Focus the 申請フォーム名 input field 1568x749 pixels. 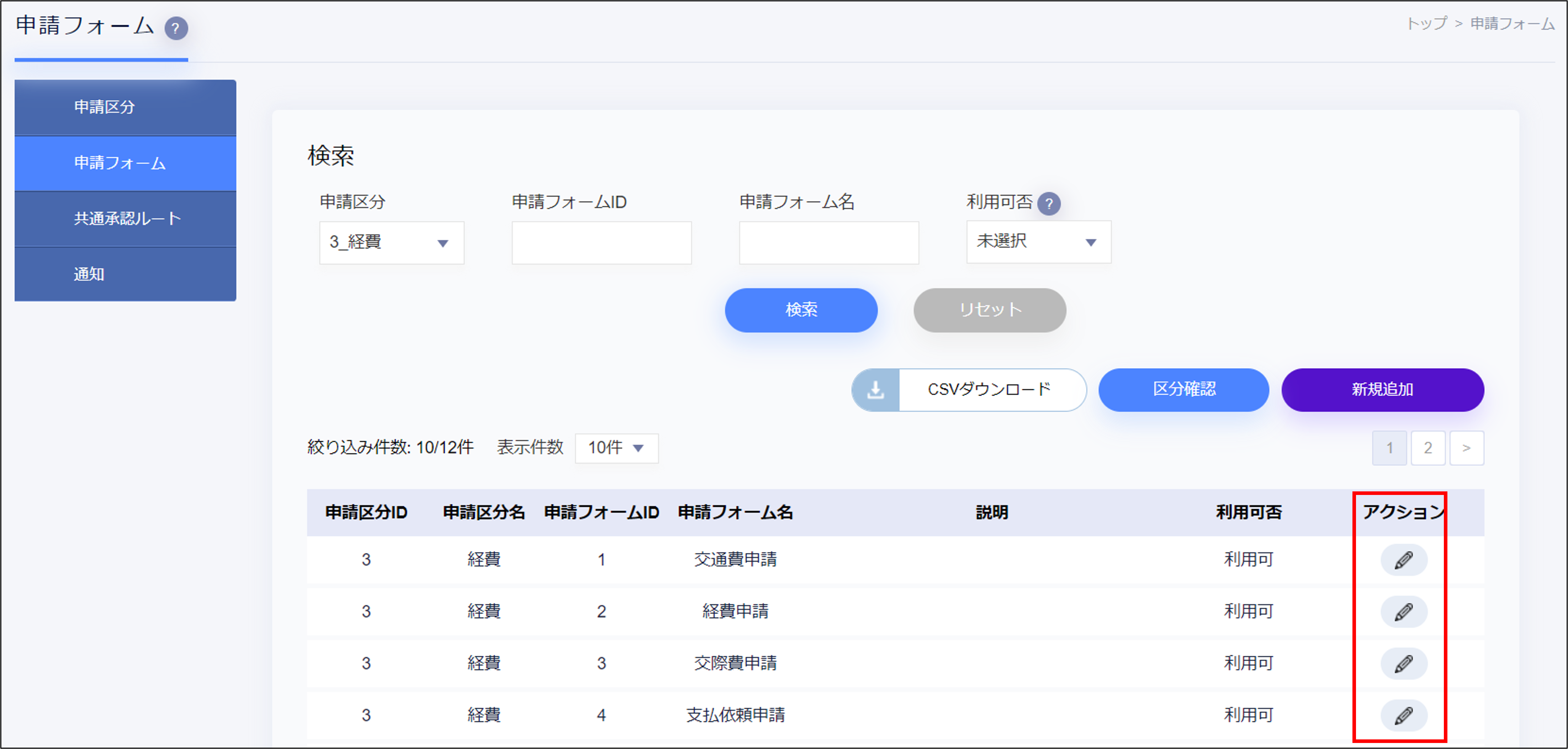(828, 242)
